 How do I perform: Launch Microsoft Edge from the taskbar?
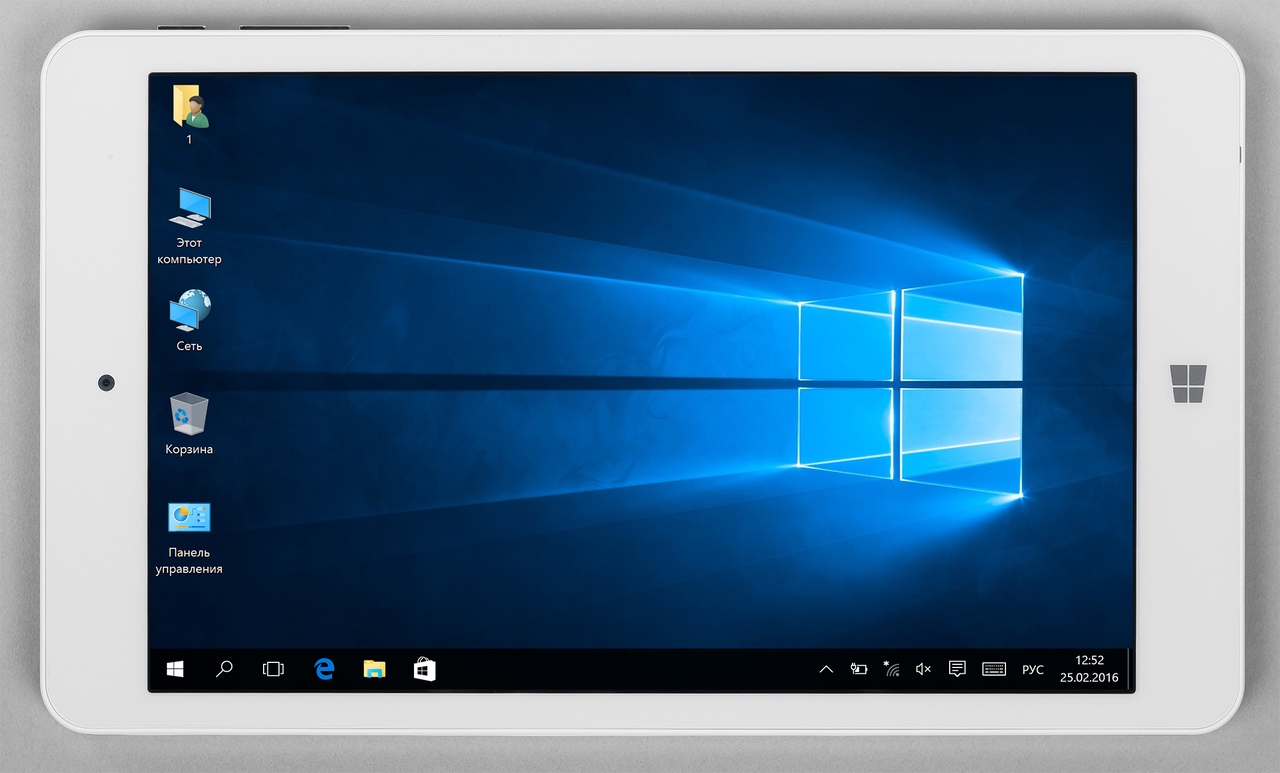point(324,669)
